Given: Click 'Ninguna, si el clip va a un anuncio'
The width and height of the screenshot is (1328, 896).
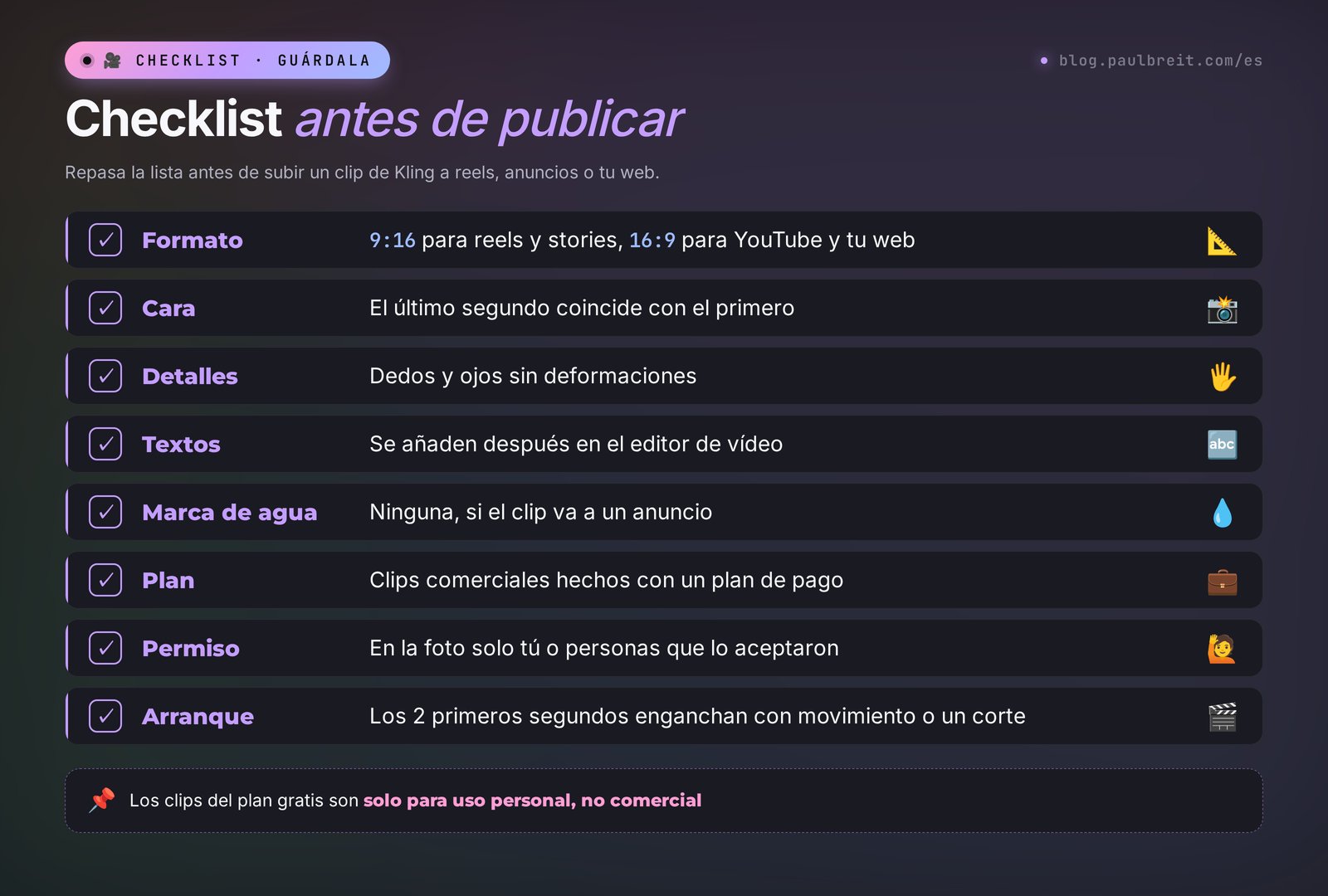Looking at the screenshot, I should tap(540, 512).
